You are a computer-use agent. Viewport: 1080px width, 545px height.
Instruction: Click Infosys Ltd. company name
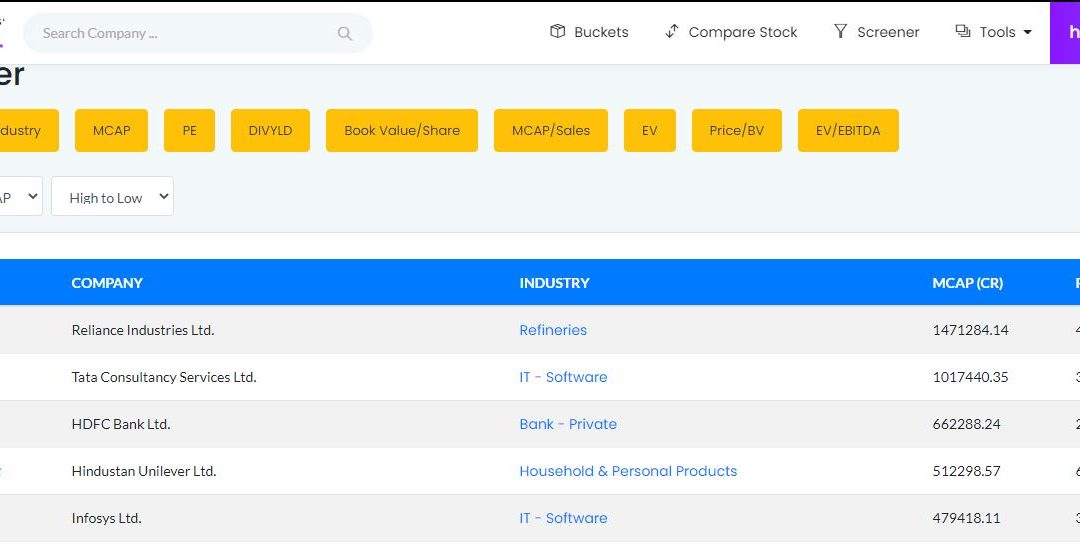tap(107, 517)
